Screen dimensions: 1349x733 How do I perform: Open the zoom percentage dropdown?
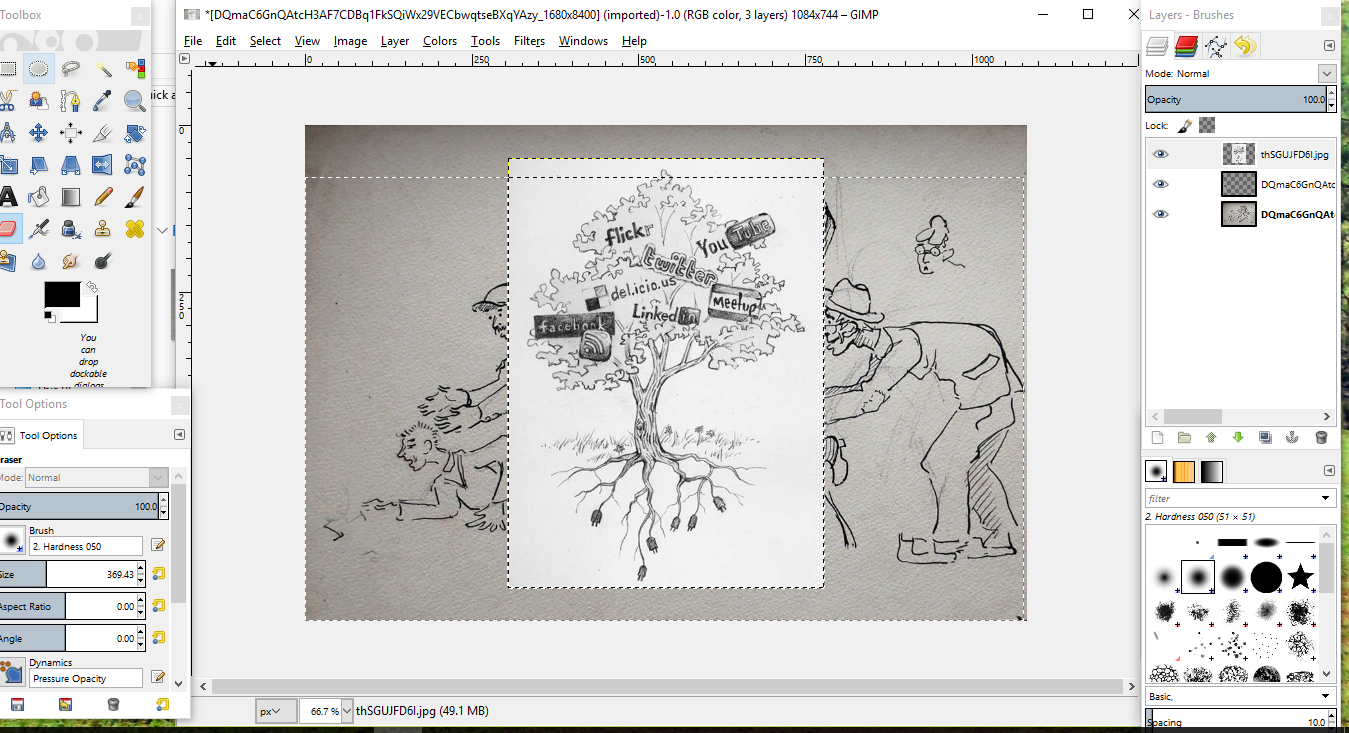pos(347,711)
